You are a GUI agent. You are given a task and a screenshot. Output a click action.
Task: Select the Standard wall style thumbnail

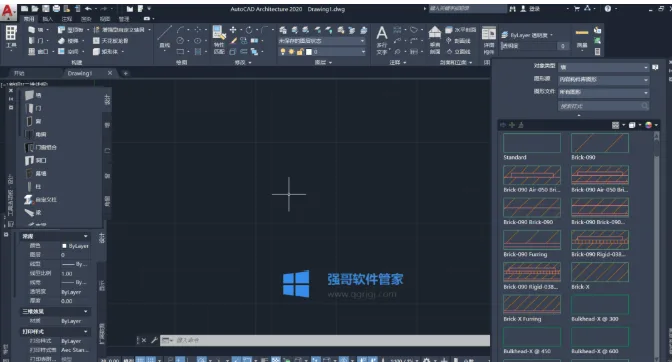click(532, 143)
